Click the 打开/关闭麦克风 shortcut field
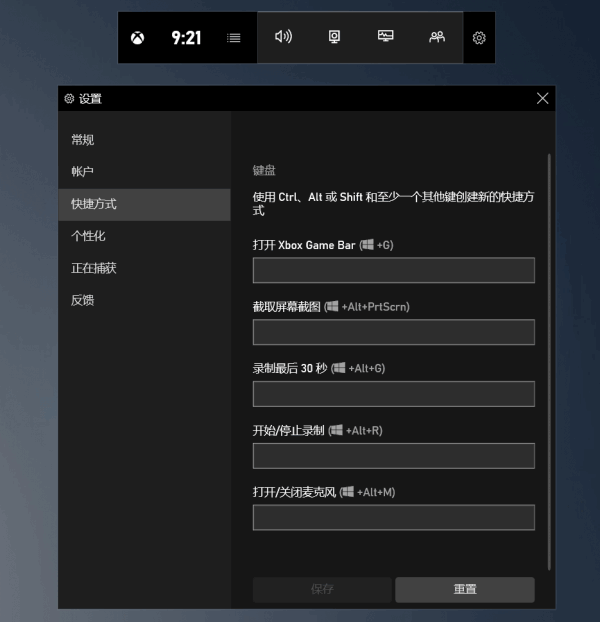This screenshot has height=622, width=600. [x=393, y=517]
